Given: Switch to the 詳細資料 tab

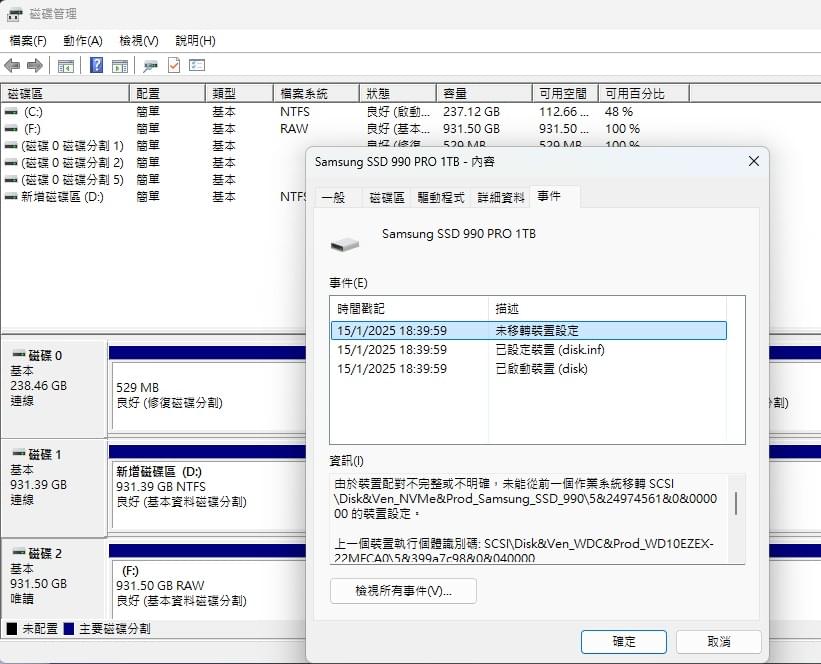Looking at the screenshot, I should click(501, 197).
